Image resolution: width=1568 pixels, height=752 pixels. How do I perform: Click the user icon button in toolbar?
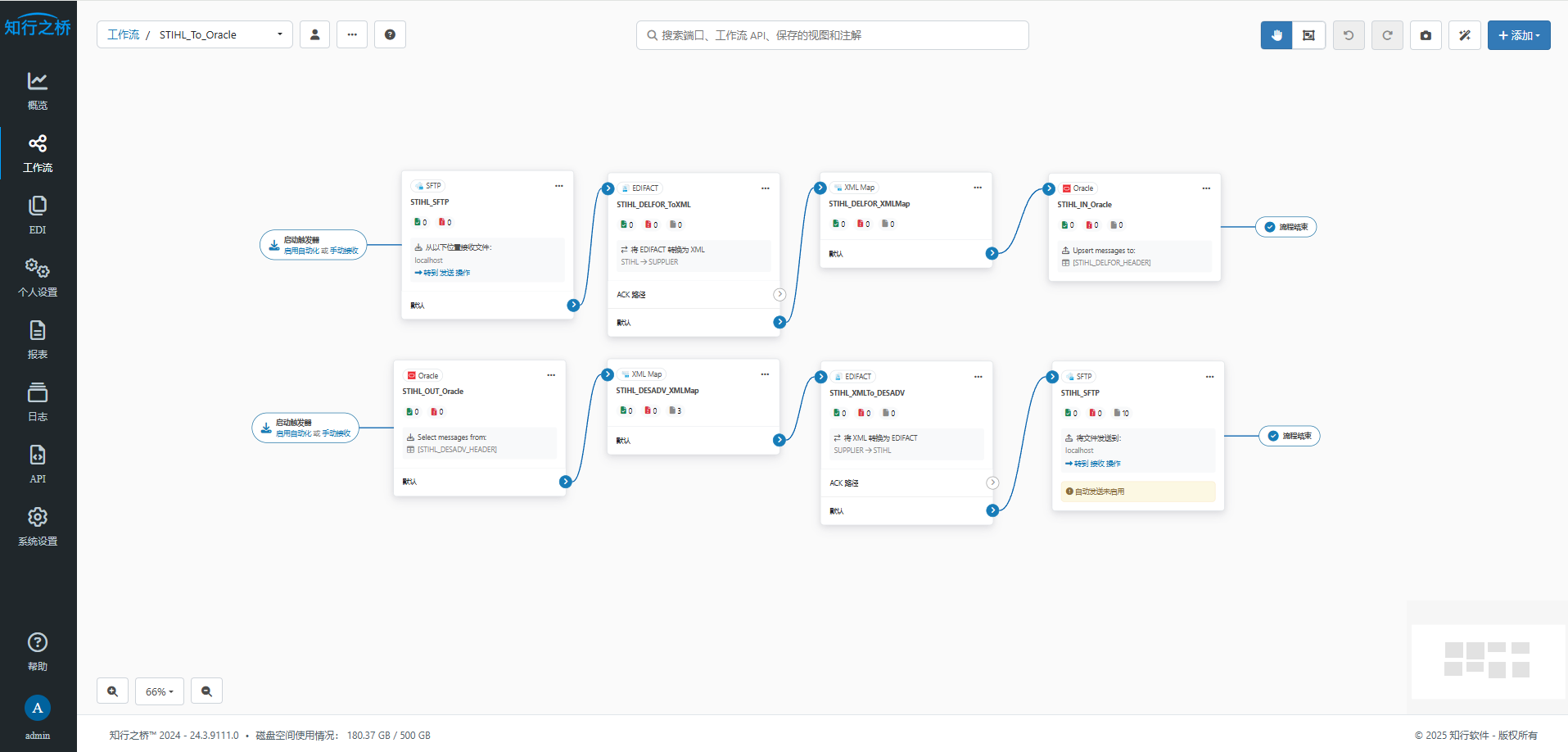click(314, 34)
